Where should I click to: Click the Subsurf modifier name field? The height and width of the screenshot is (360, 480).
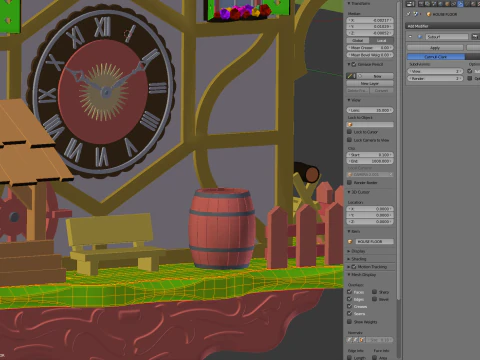coord(447,37)
